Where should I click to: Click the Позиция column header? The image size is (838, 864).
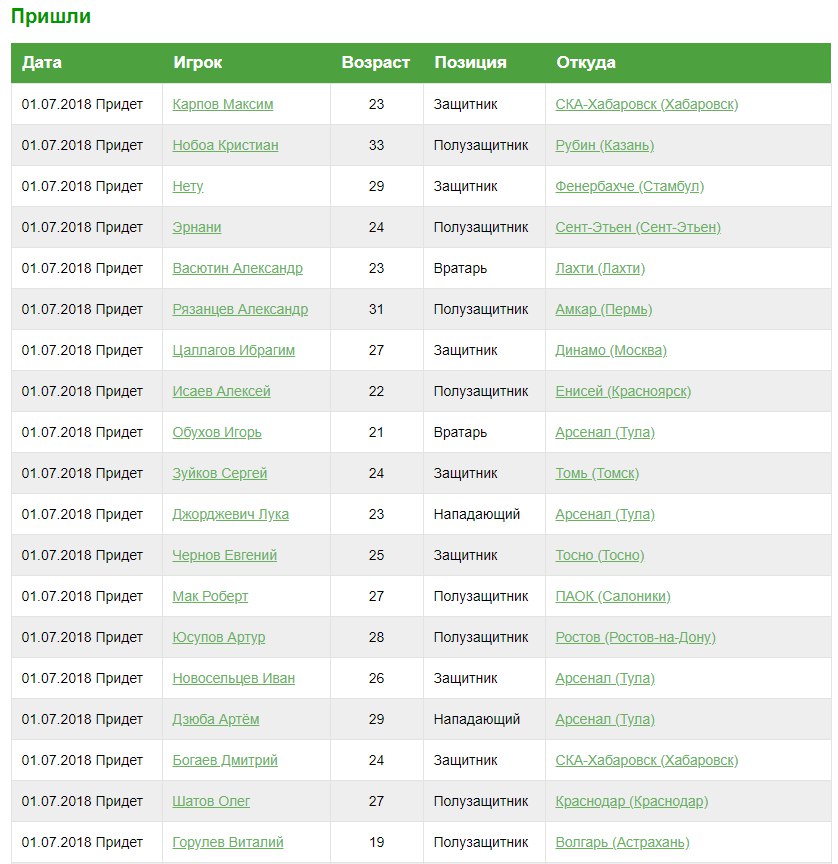click(470, 62)
